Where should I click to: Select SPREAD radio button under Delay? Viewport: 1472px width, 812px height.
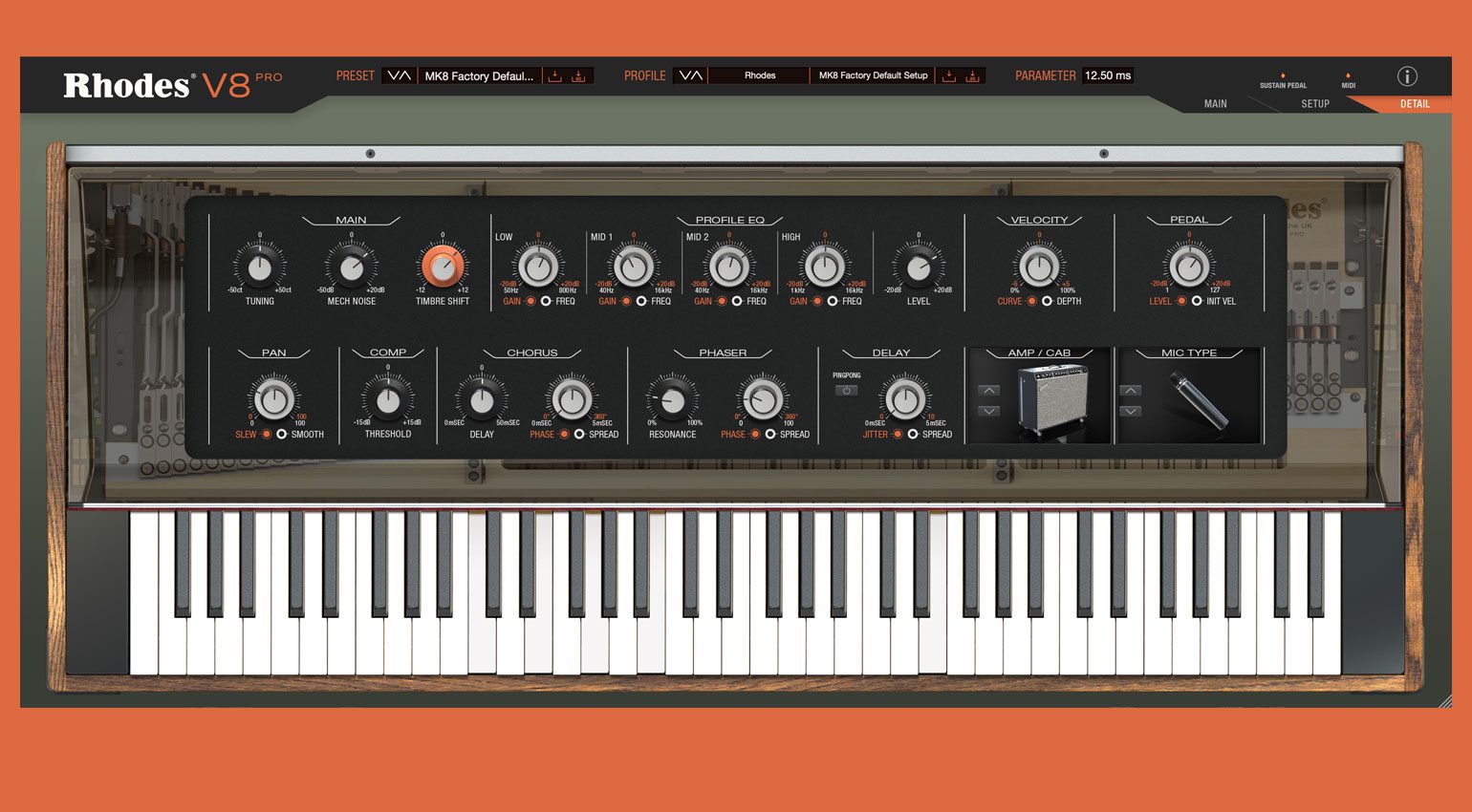(x=913, y=434)
